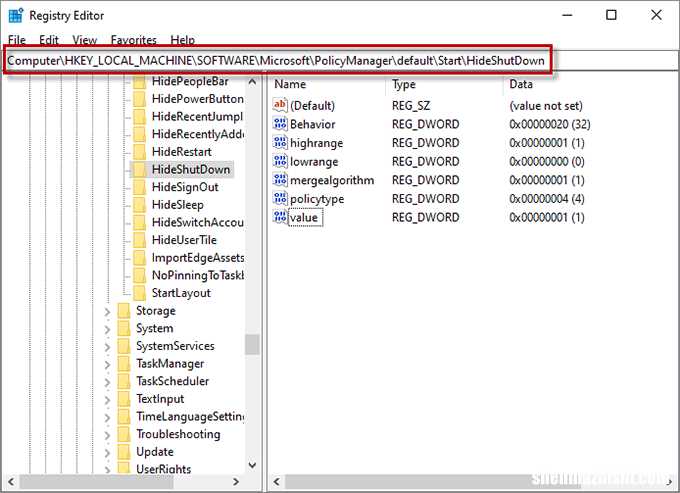The width and height of the screenshot is (680, 493).
Task: Click the System folder icon
Action: [x=124, y=329]
